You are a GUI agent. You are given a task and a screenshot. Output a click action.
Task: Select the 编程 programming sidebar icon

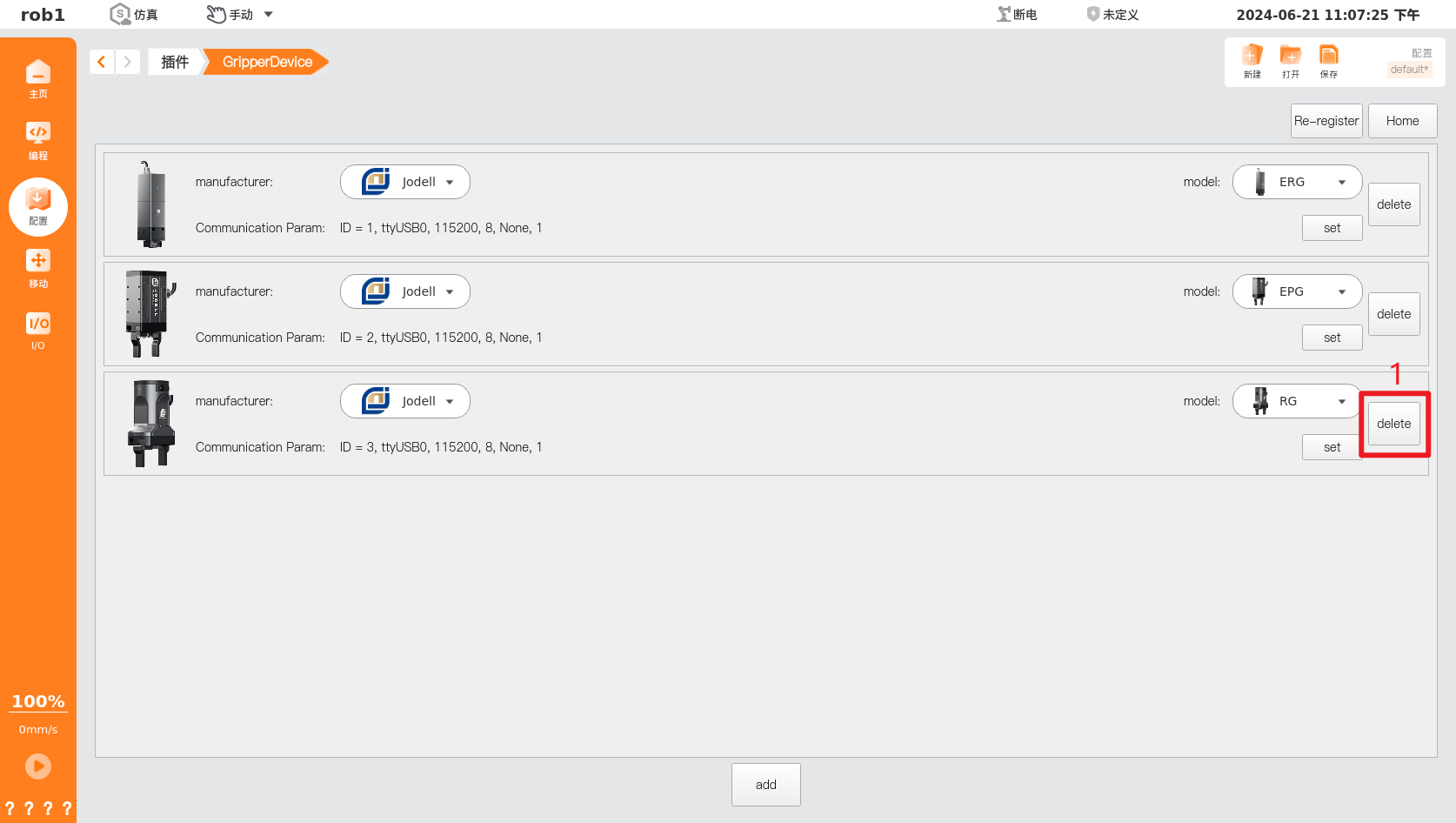(38, 139)
